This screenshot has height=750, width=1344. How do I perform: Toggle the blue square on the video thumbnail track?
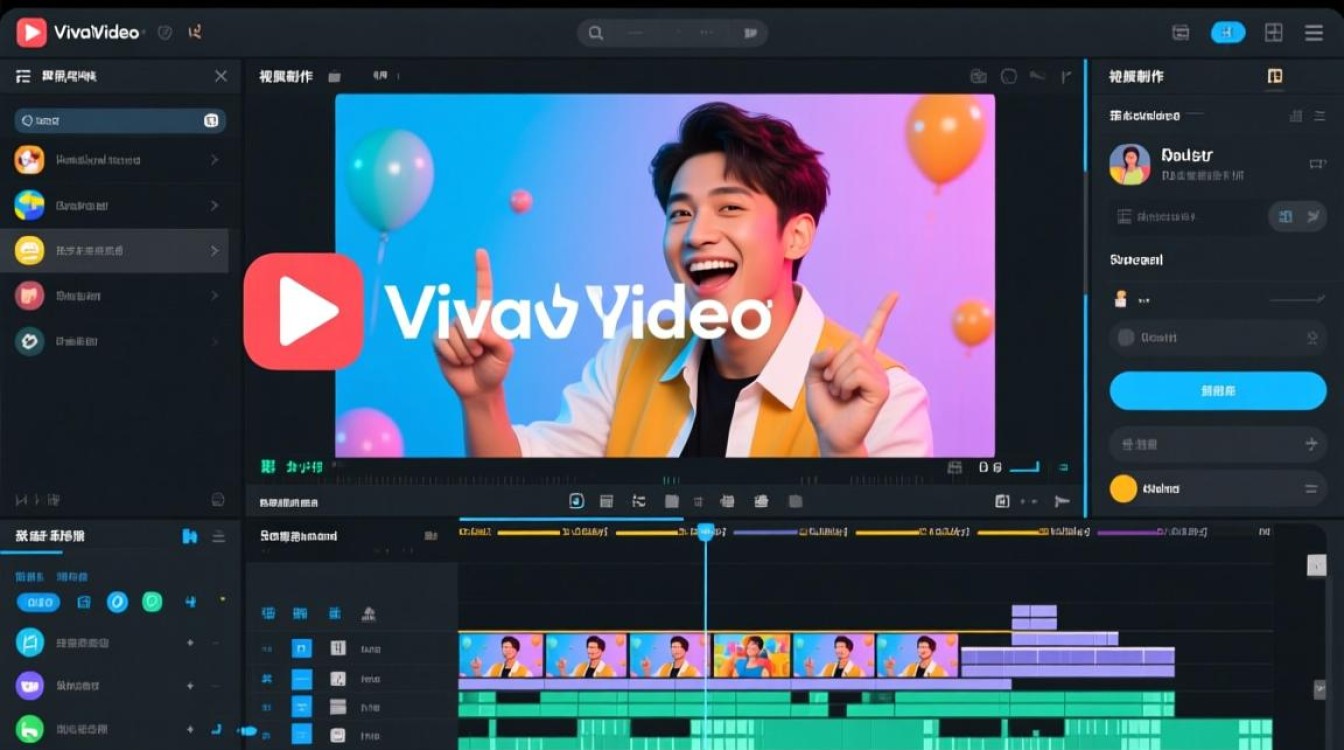click(301, 649)
